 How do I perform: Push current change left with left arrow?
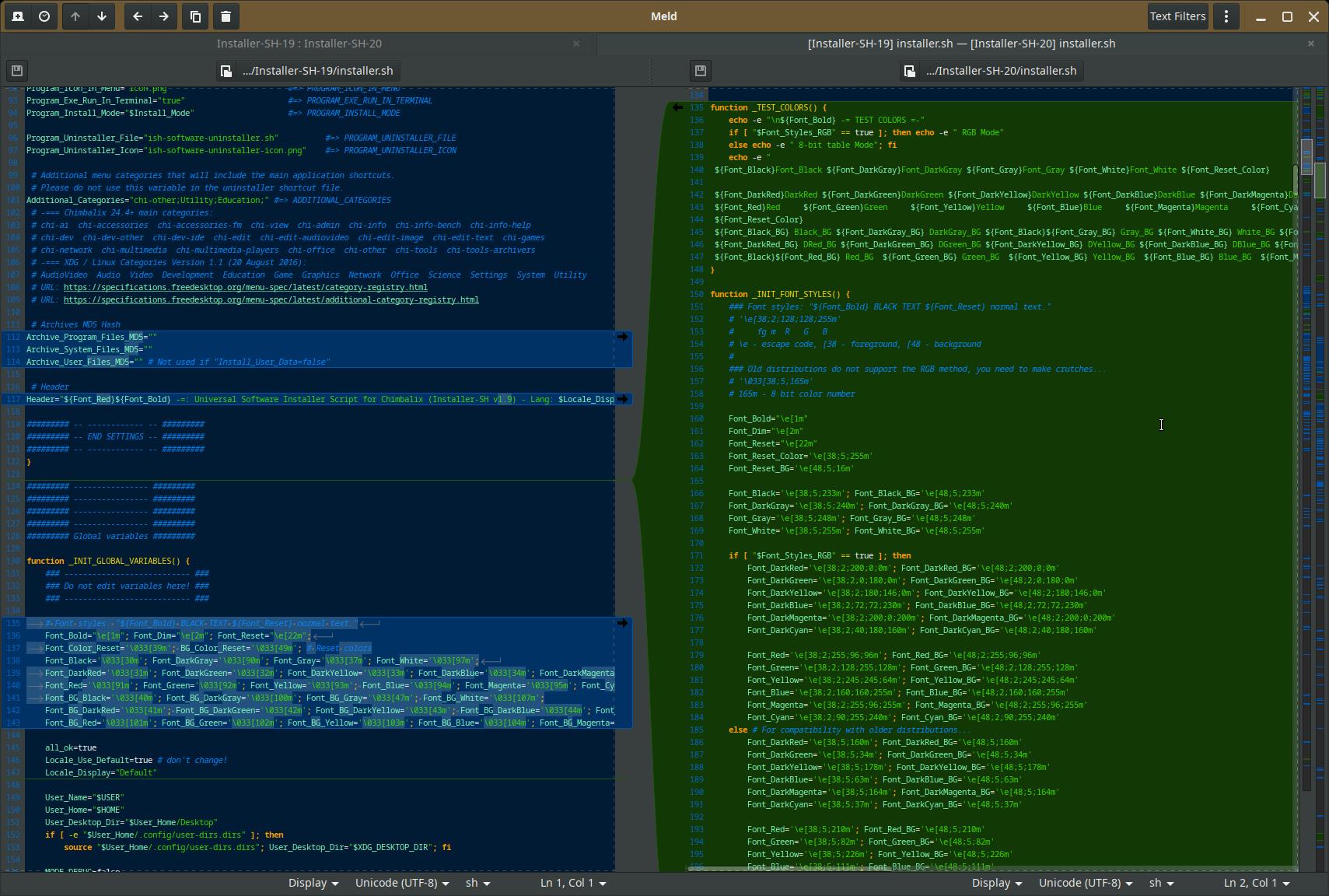(138, 16)
